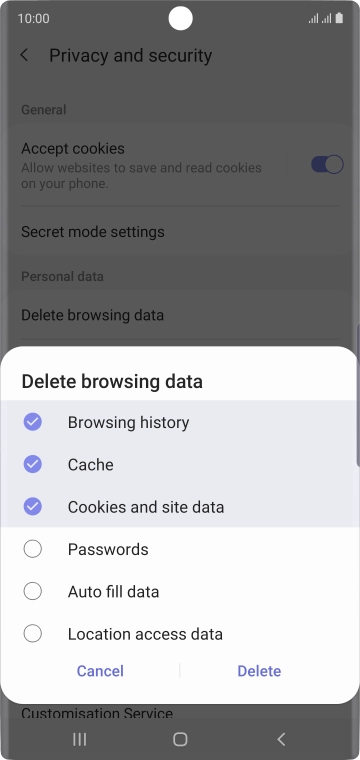This screenshot has height=760, width=360.
Task: Tap the Delete button in dialog
Action: click(259, 671)
